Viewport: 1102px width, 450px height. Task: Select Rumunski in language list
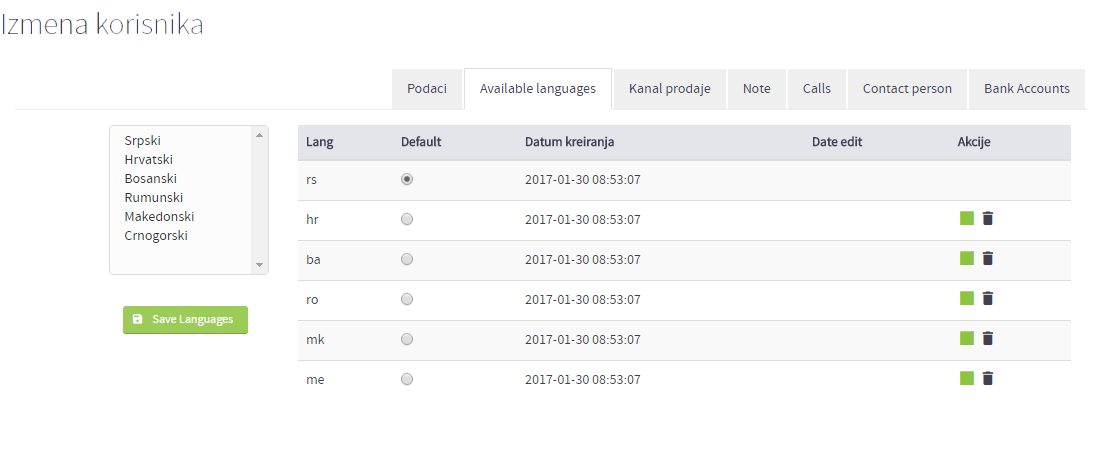click(x=153, y=197)
